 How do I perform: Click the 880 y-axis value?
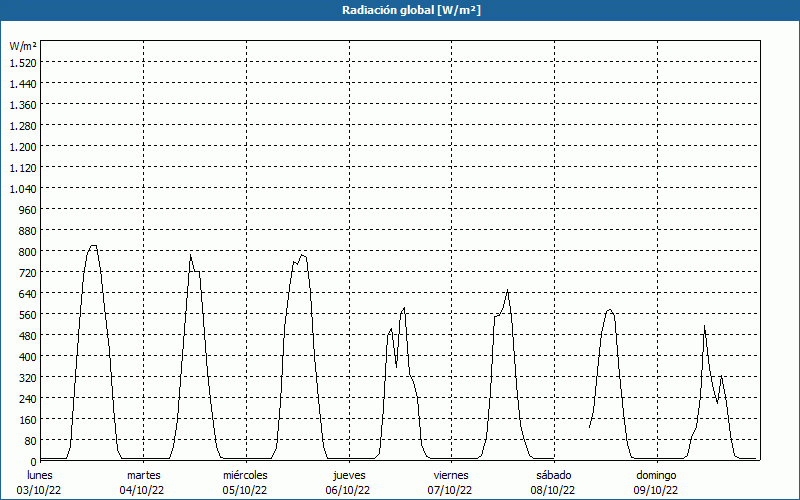(x=27, y=231)
